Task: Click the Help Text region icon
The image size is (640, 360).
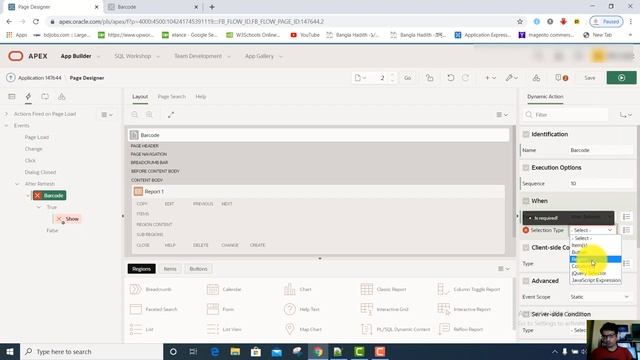Action: tap(290, 309)
